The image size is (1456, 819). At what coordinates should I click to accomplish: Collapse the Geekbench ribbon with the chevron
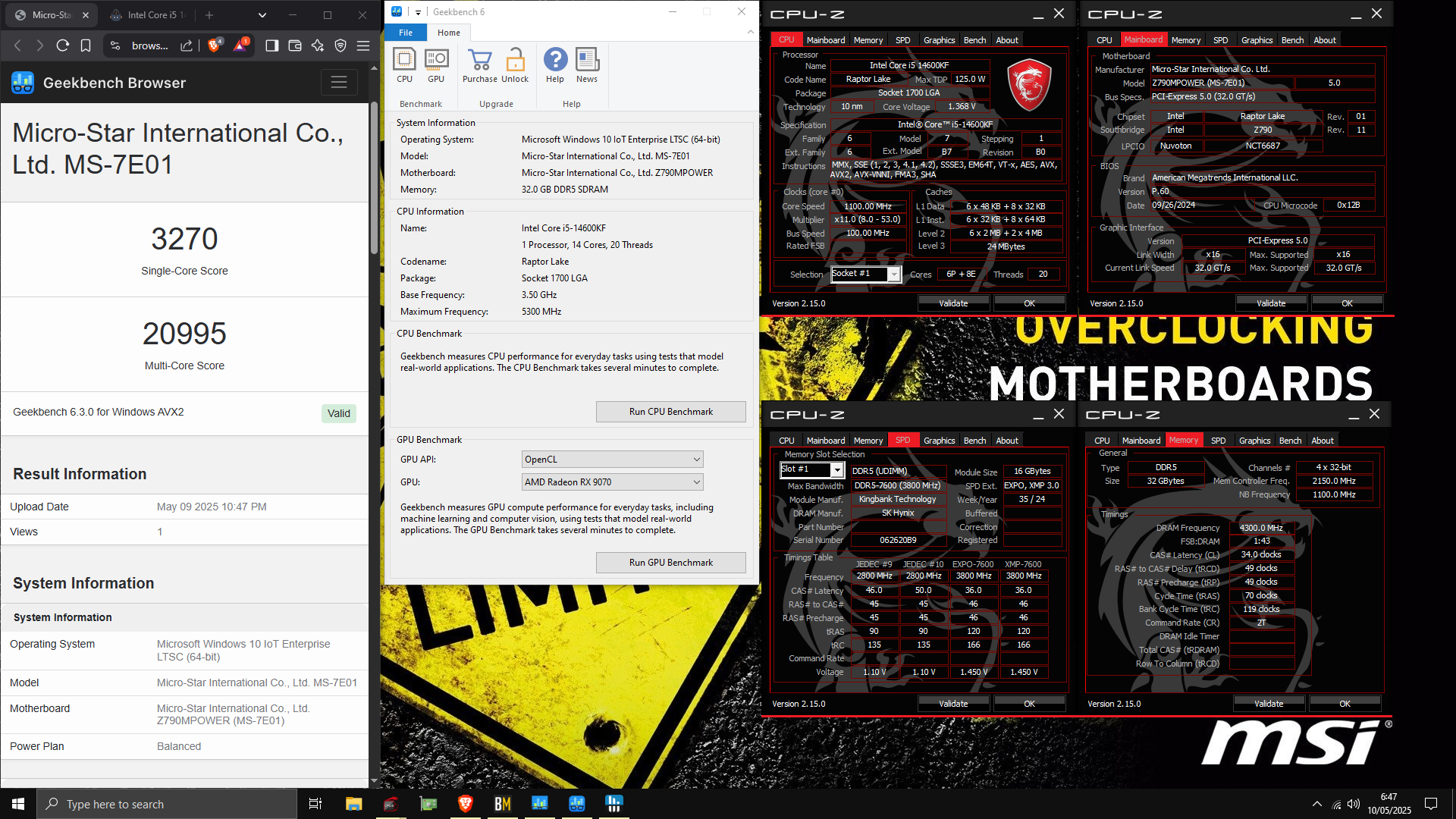click(750, 32)
